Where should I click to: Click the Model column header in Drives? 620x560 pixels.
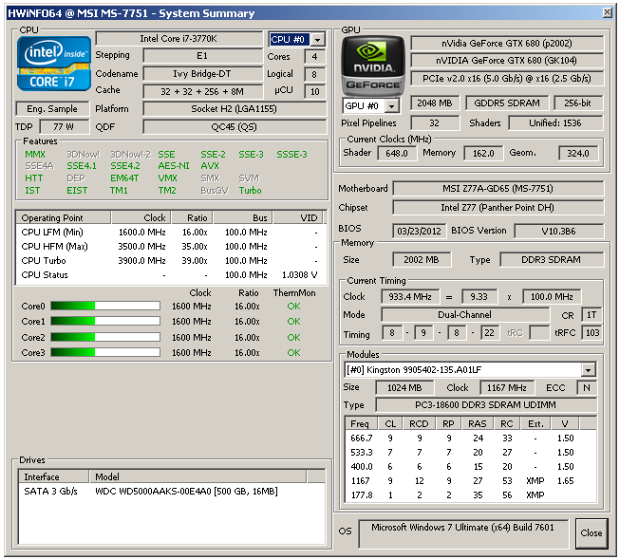(x=198, y=477)
